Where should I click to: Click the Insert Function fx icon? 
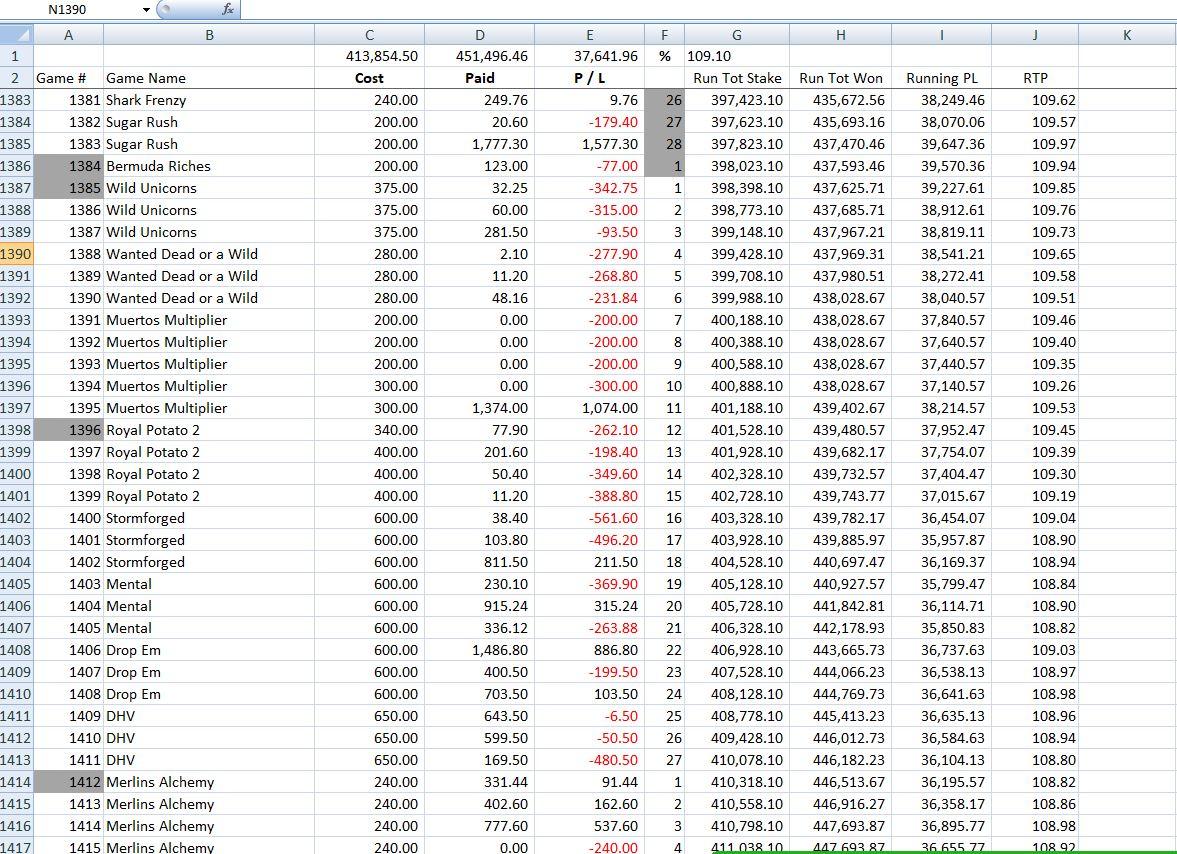[227, 9]
